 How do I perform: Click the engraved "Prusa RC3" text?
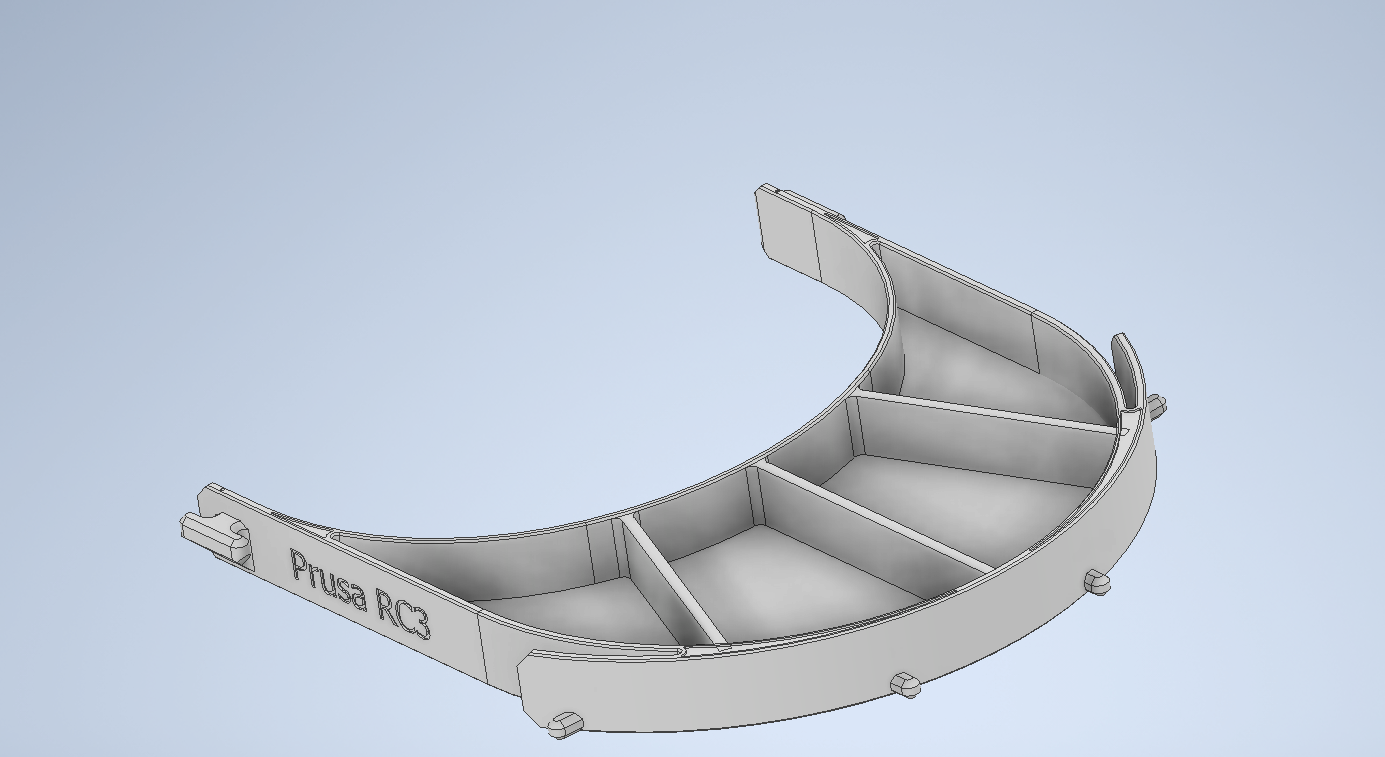360,594
